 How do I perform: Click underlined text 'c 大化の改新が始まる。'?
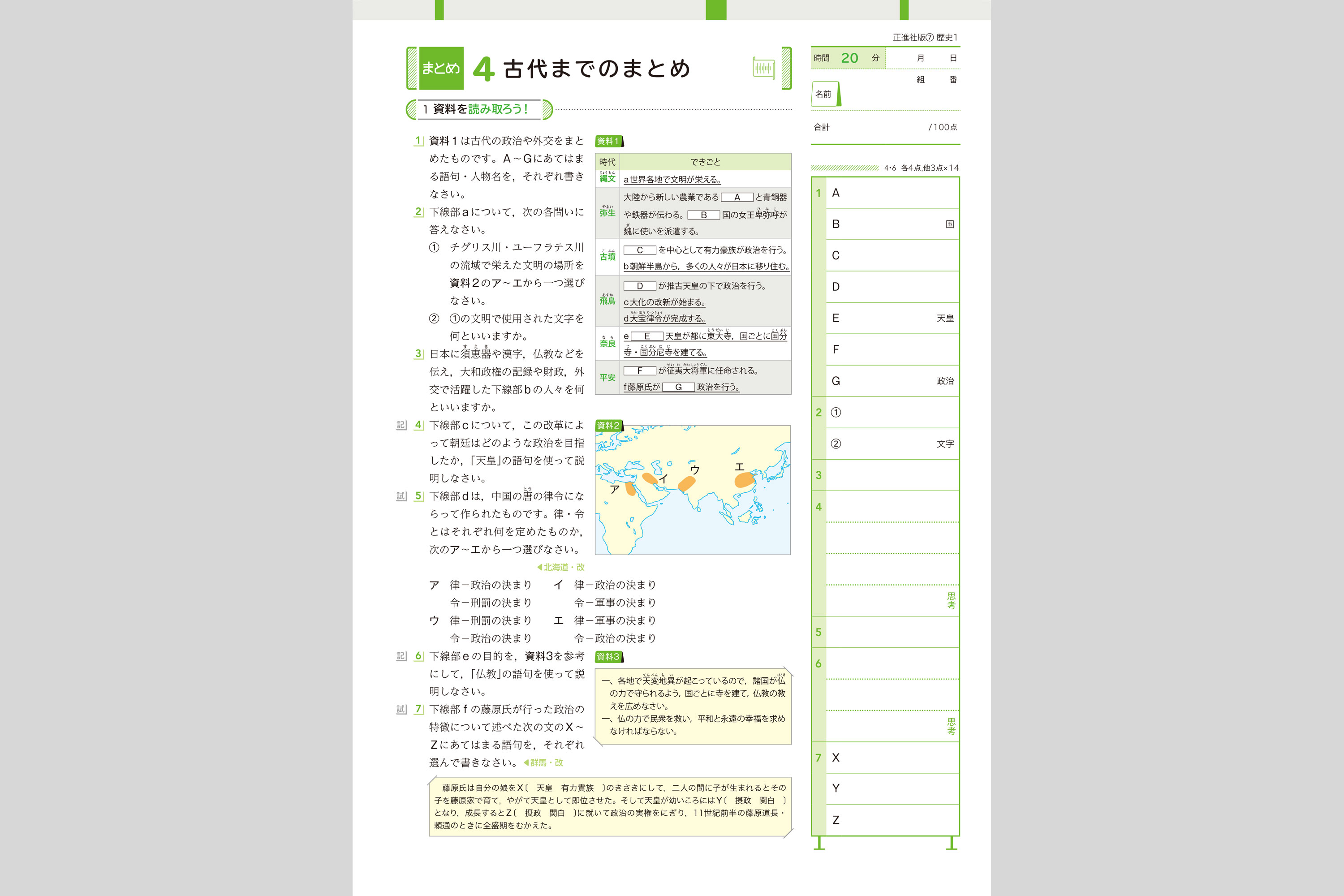(664, 302)
